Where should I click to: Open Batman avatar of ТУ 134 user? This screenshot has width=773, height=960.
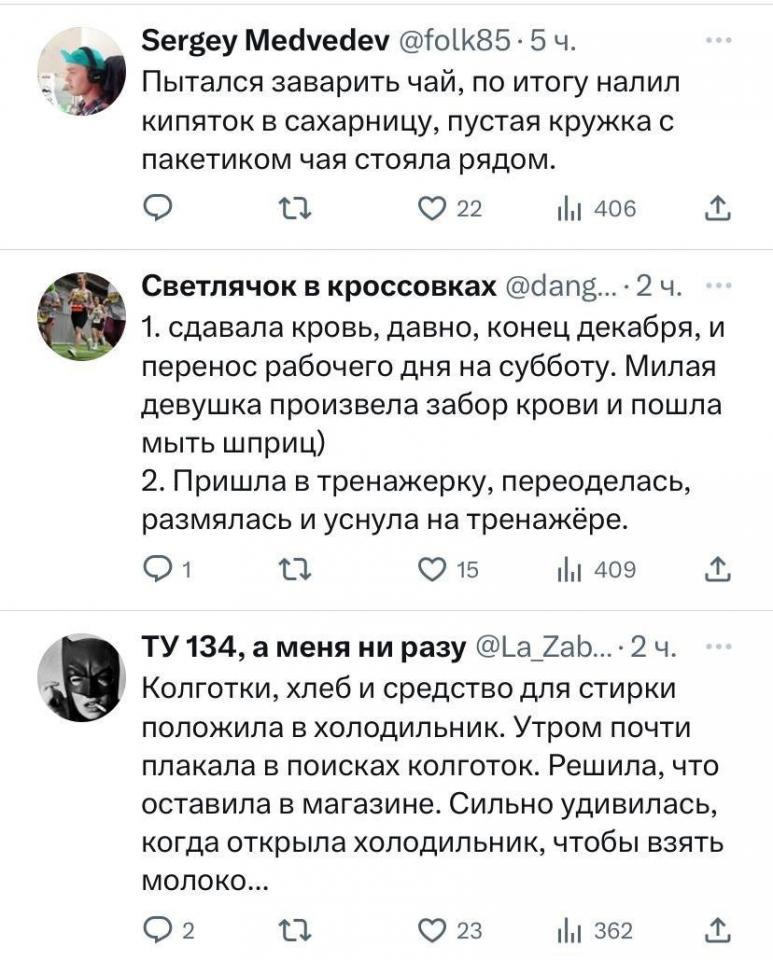80,677
